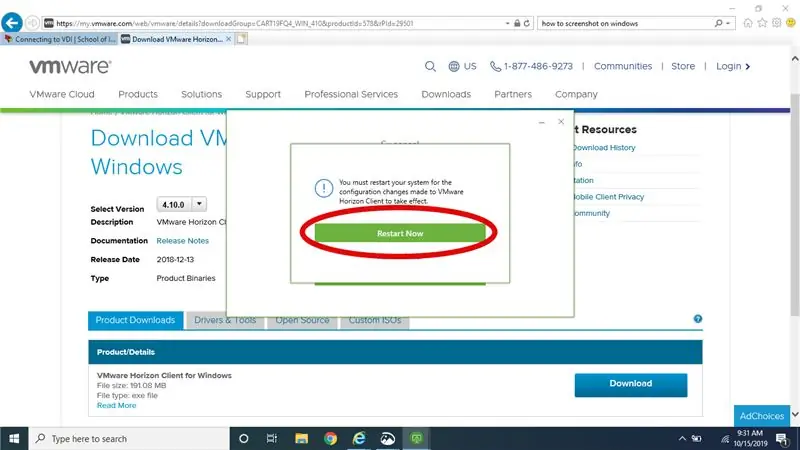800x450 pixels.
Task: Close the Download VMware Horizon tab
Action: click(229, 39)
